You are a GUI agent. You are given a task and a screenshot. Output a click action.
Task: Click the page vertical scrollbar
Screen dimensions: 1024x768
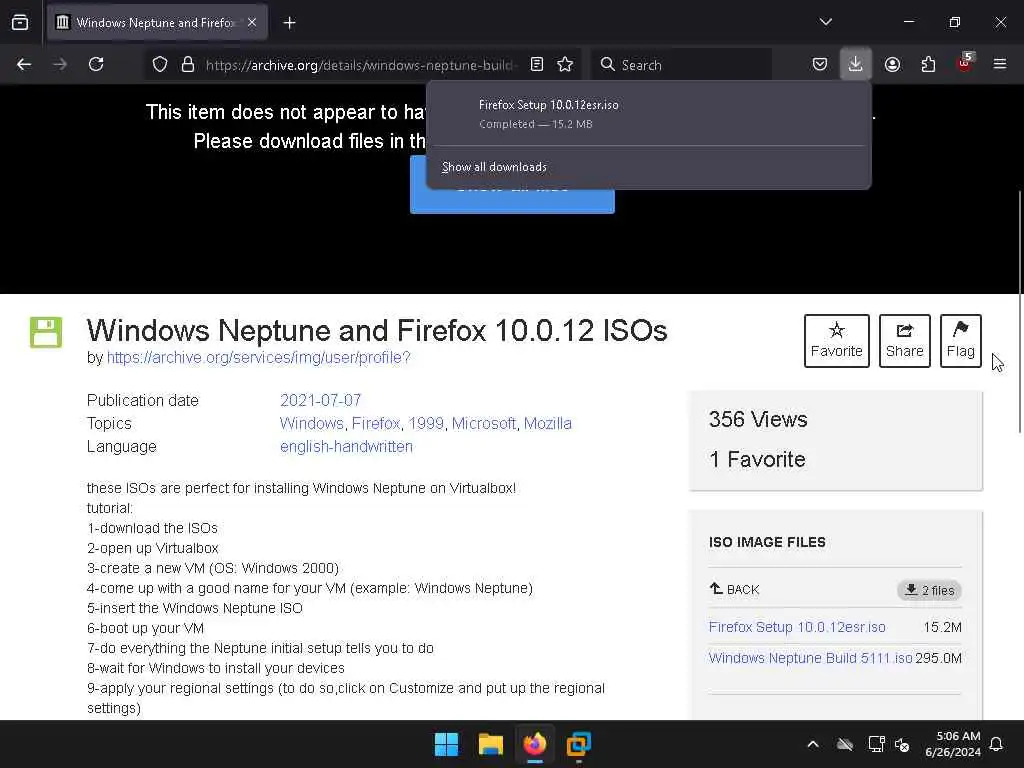(1019, 312)
